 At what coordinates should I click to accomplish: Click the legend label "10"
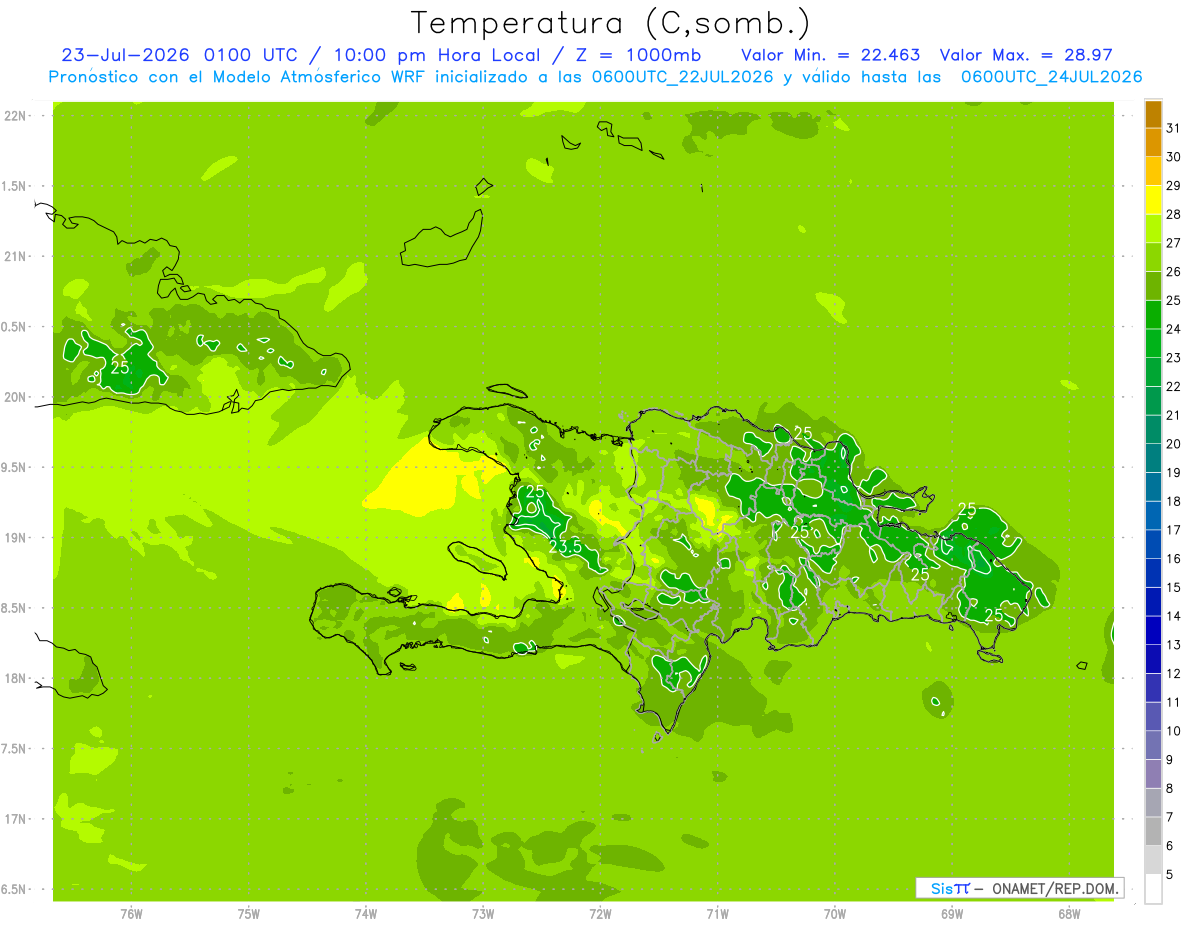pos(1174,731)
